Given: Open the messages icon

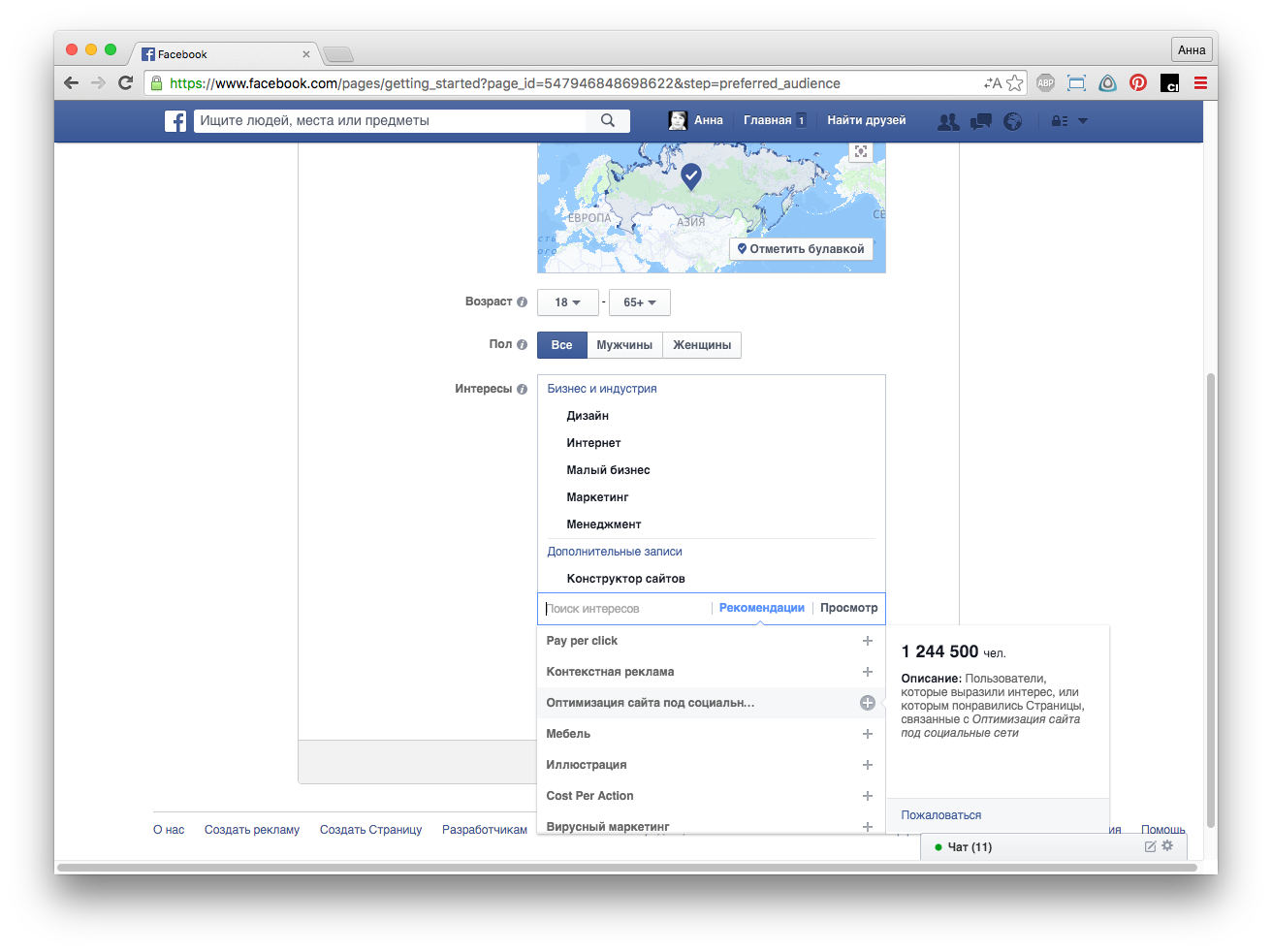Looking at the screenshot, I should [x=981, y=121].
